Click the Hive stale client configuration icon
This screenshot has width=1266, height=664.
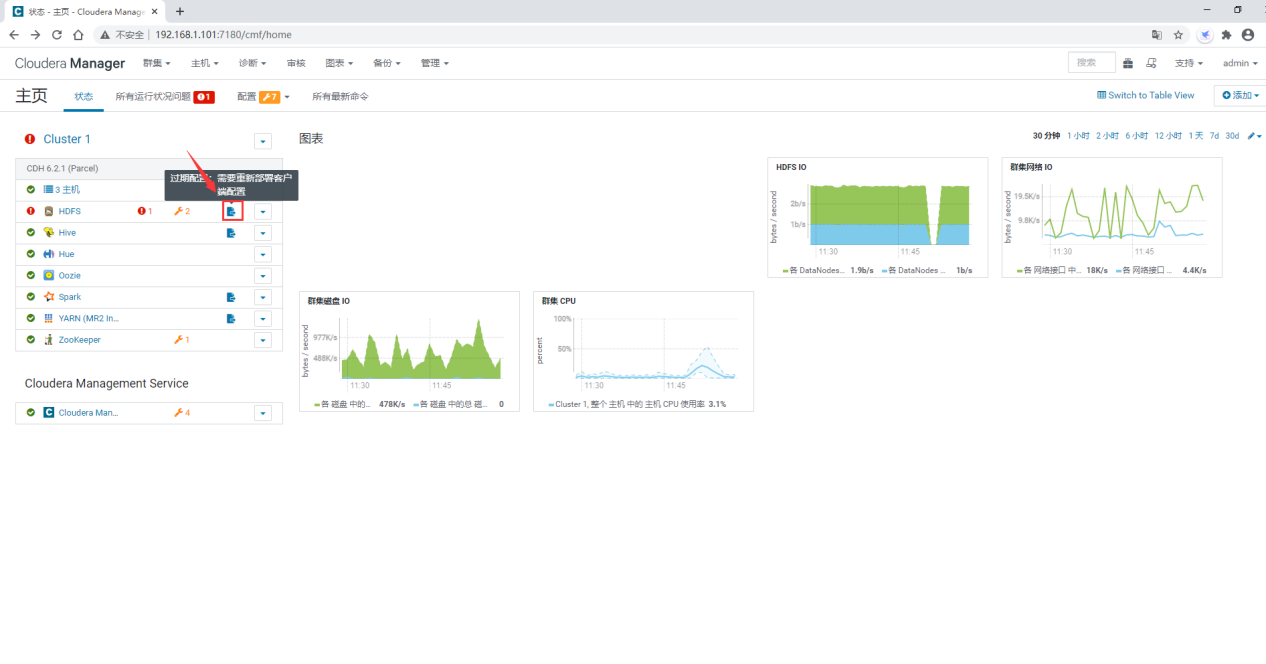[231, 233]
